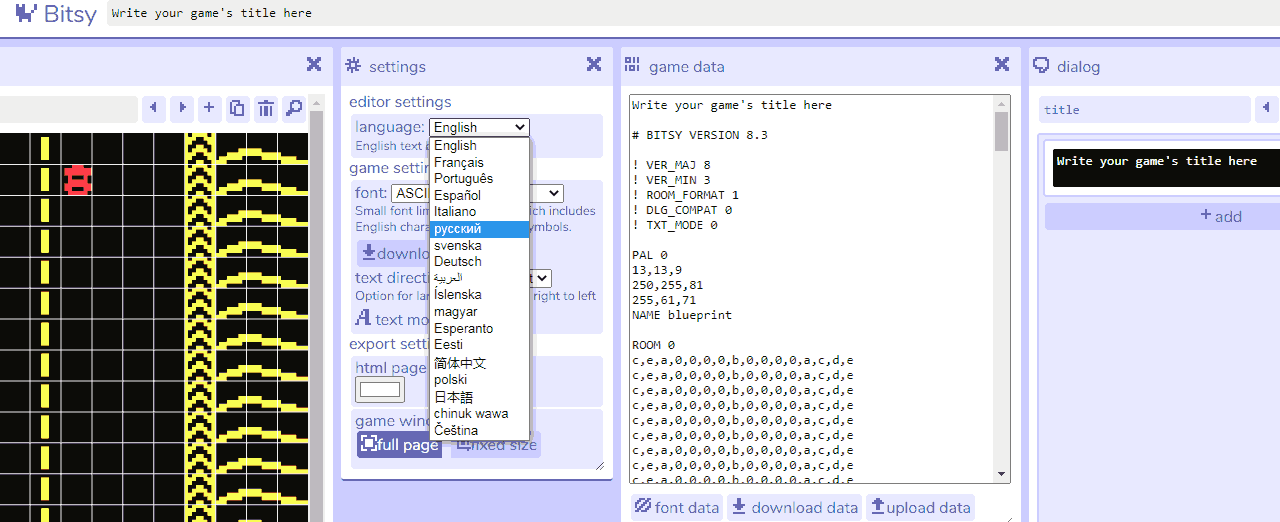This screenshot has width=1280, height=522.
Task: Choose Esperanto from language list
Action: (479, 328)
